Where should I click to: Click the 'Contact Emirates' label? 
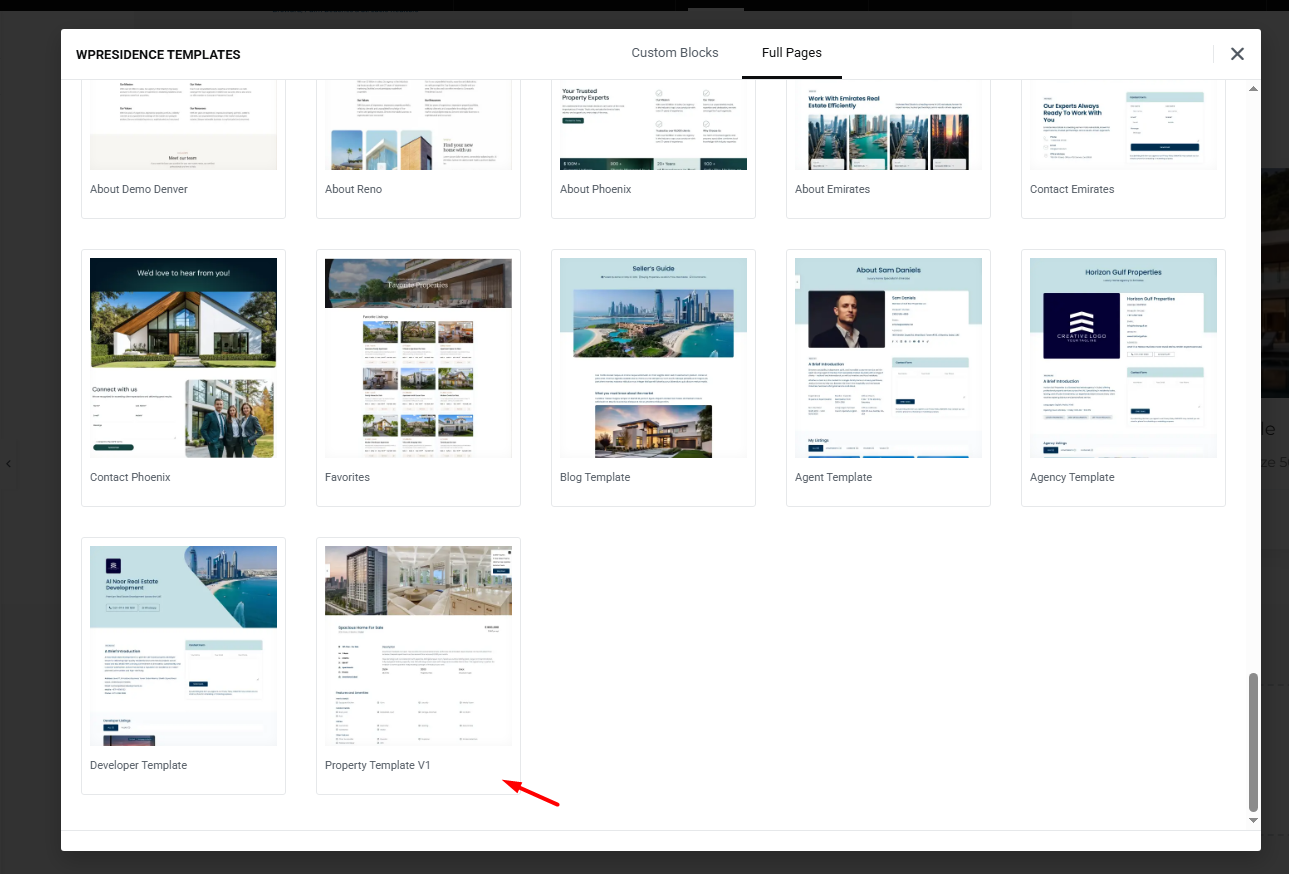tap(1072, 189)
